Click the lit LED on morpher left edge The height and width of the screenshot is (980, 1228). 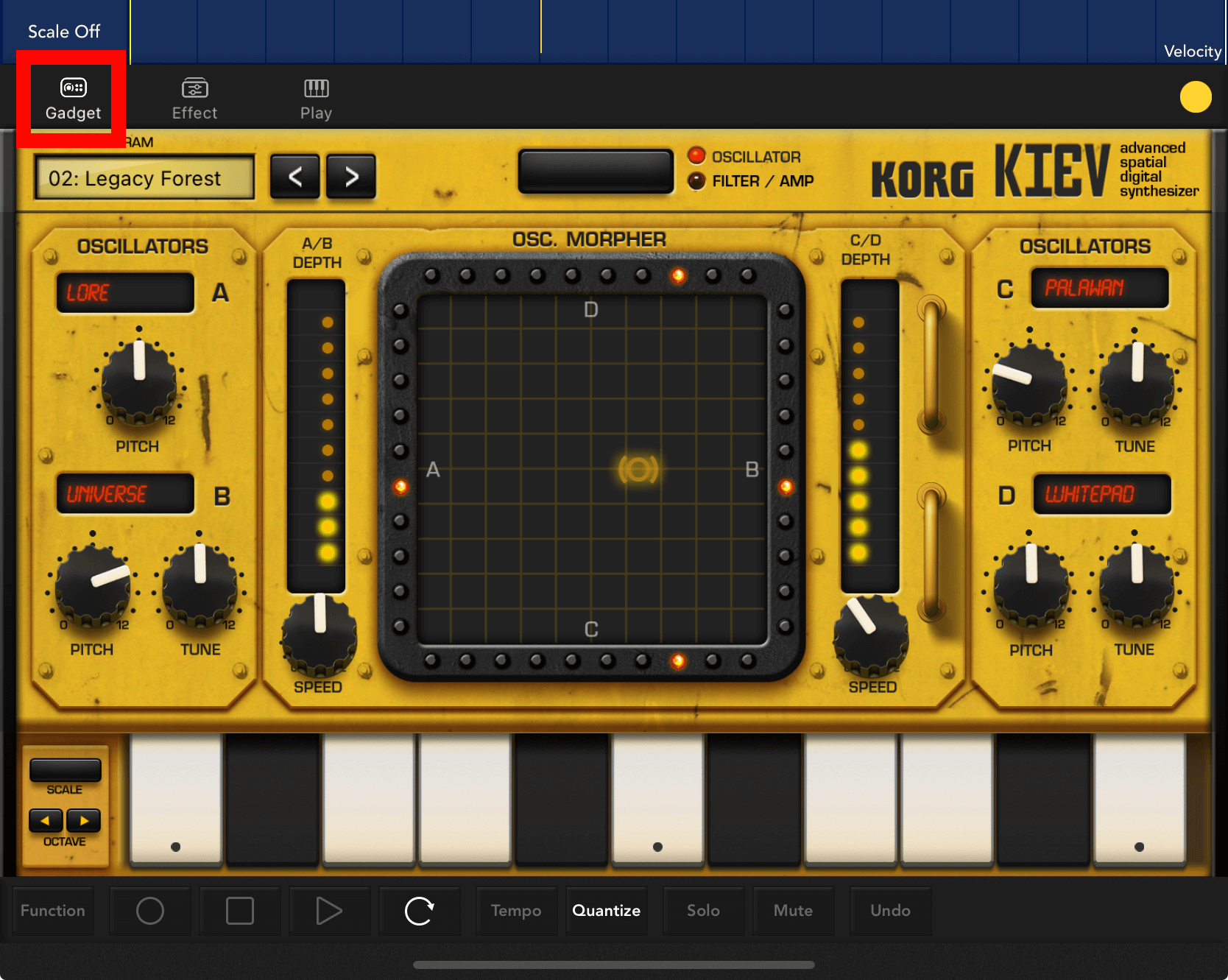pyautogui.click(x=400, y=487)
